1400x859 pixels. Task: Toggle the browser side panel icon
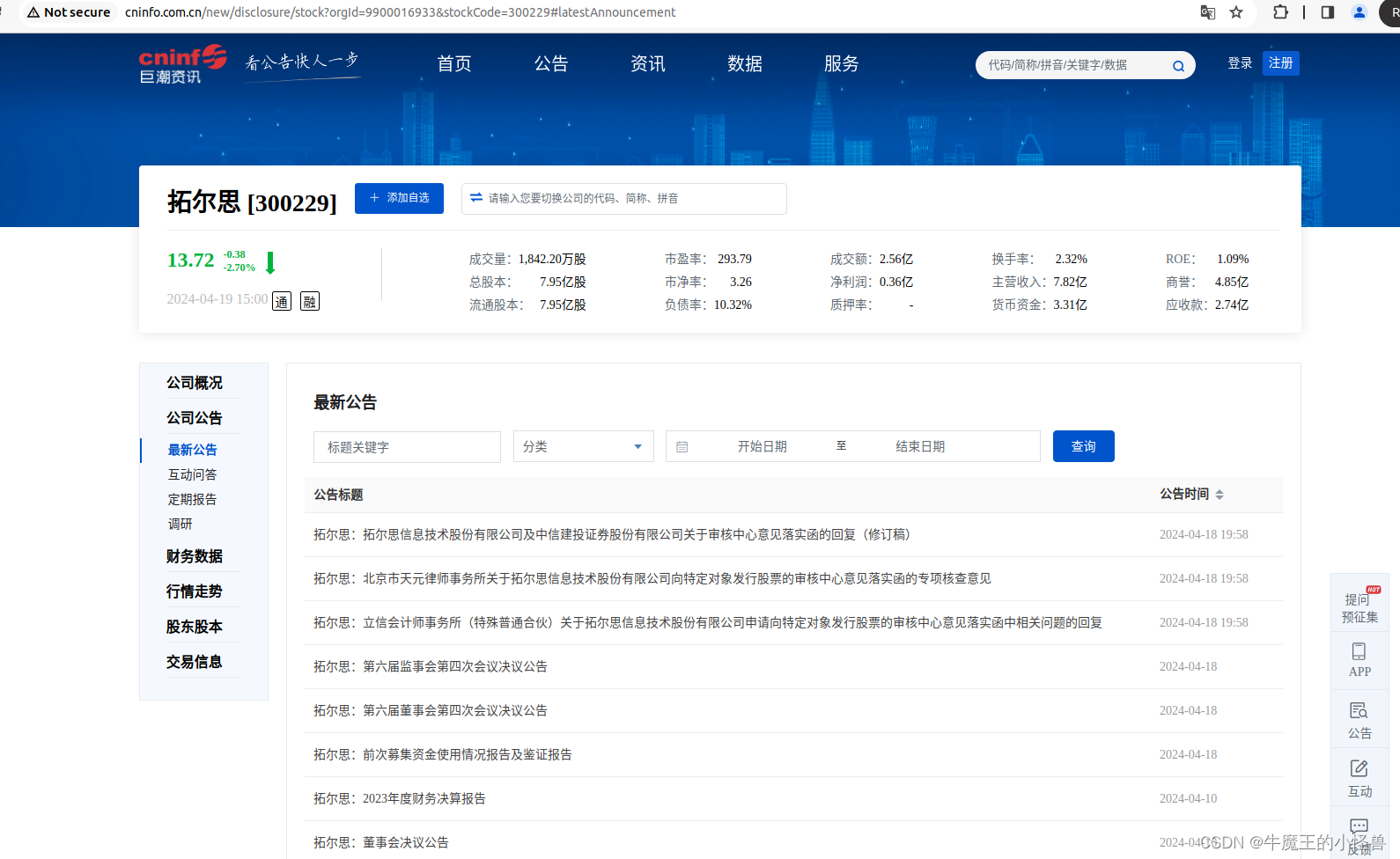pyautogui.click(x=1328, y=12)
